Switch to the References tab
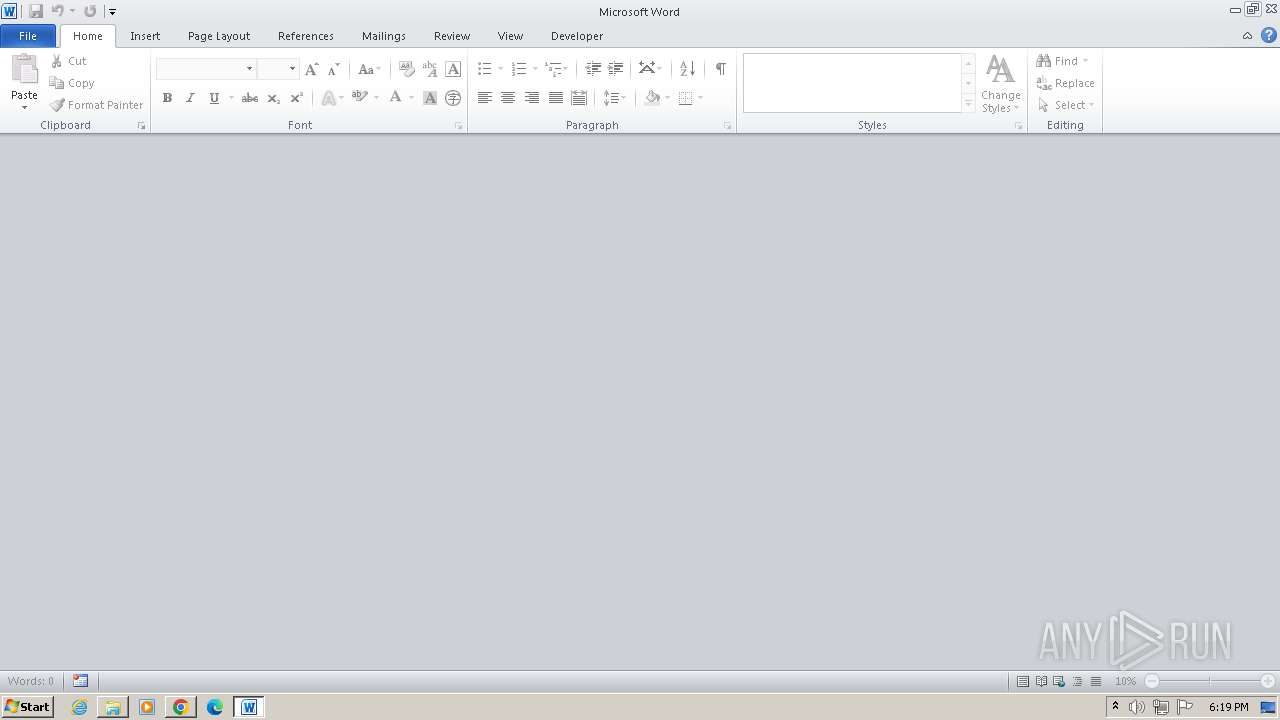This screenshot has height=720, width=1280. point(306,36)
